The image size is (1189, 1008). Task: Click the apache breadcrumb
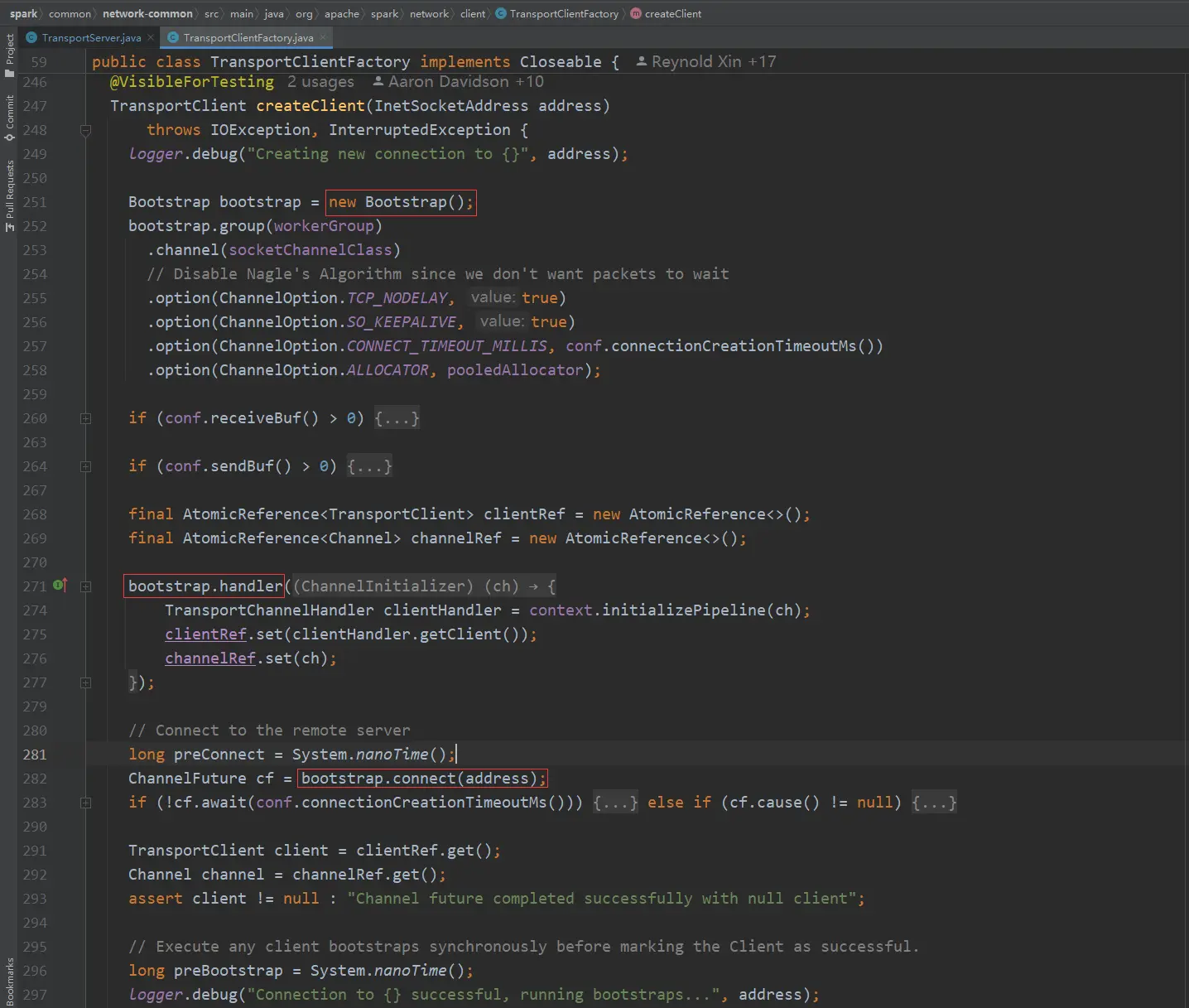[x=342, y=13]
